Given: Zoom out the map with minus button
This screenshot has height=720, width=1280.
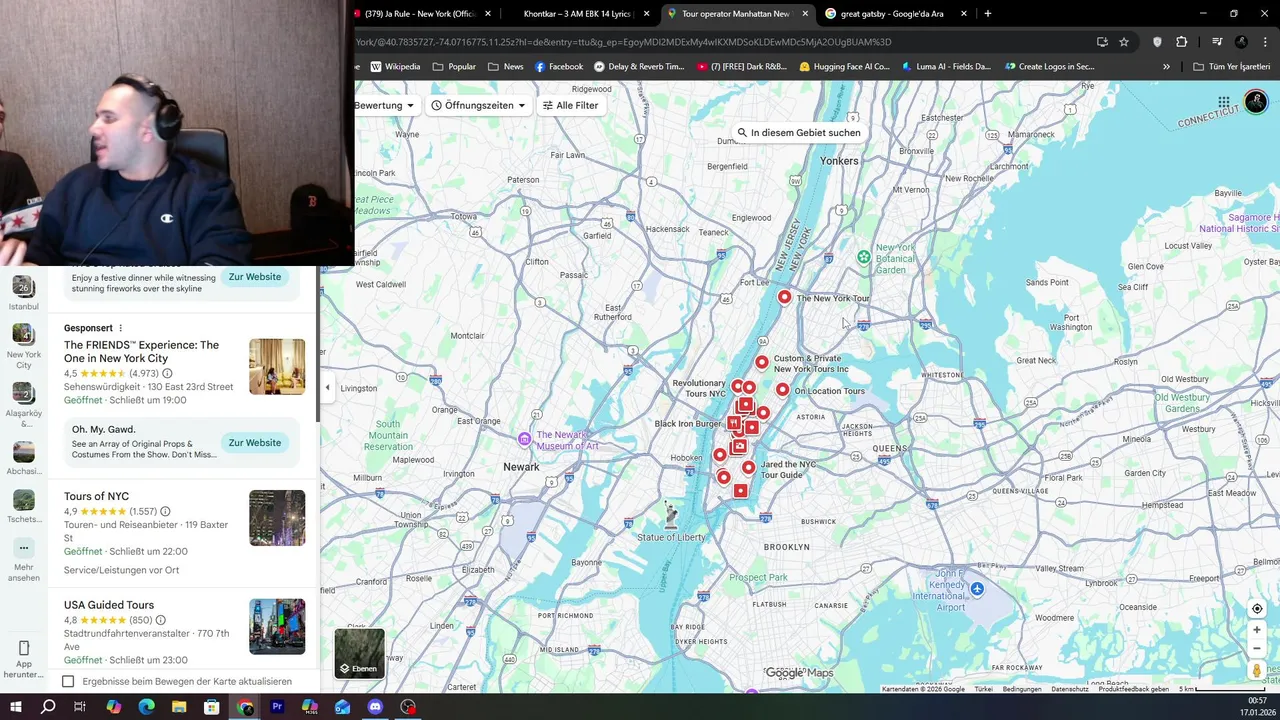Looking at the screenshot, I should pos(1257,648).
